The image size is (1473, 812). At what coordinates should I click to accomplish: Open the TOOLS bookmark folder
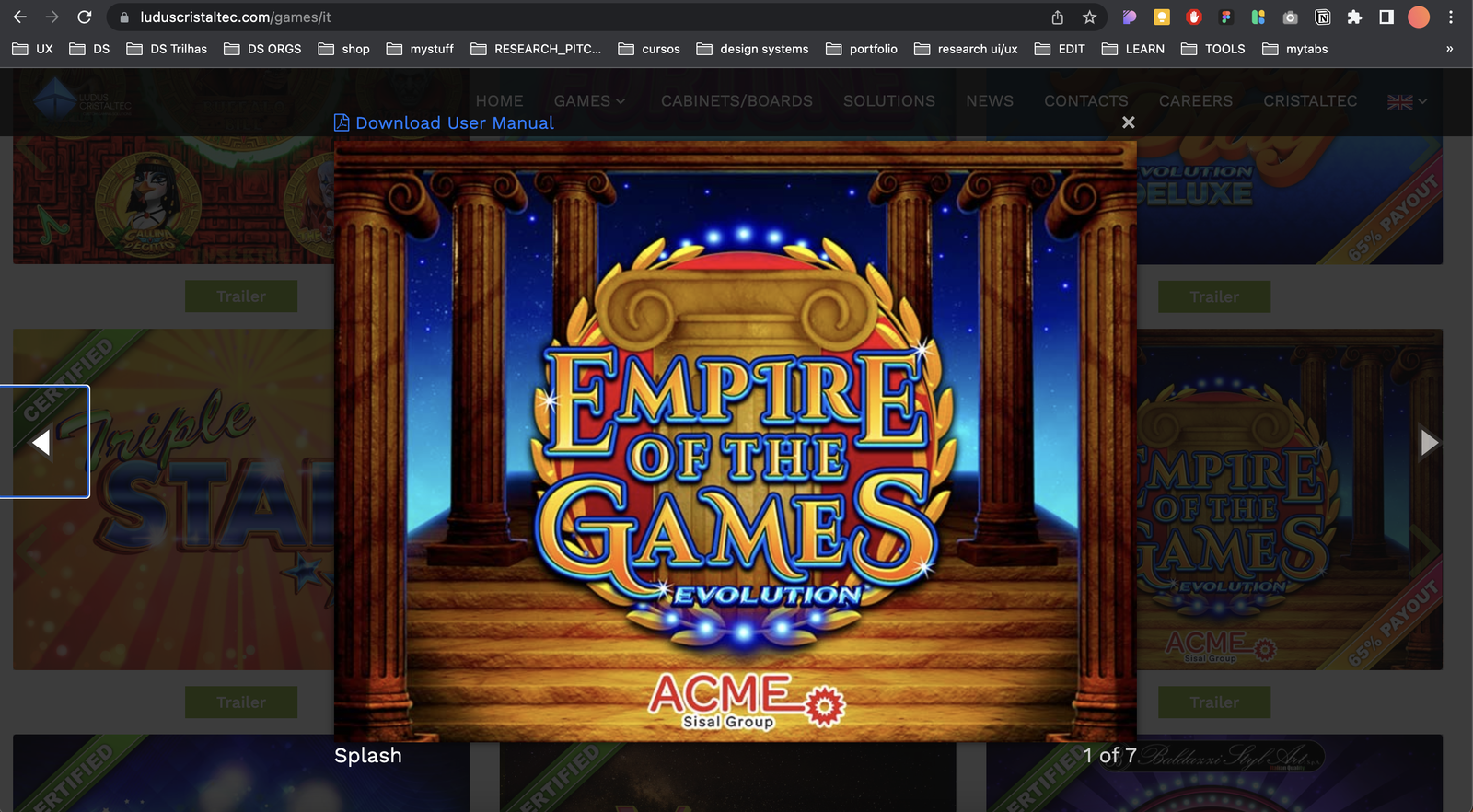pyautogui.click(x=1213, y=49)
